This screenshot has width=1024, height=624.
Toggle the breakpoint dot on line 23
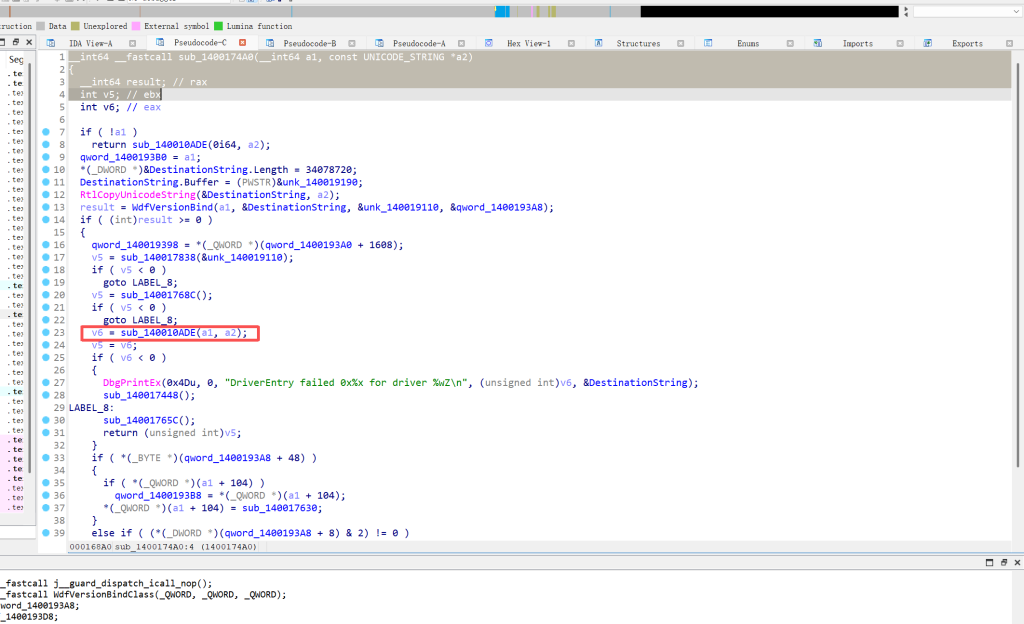pos(46,333)
